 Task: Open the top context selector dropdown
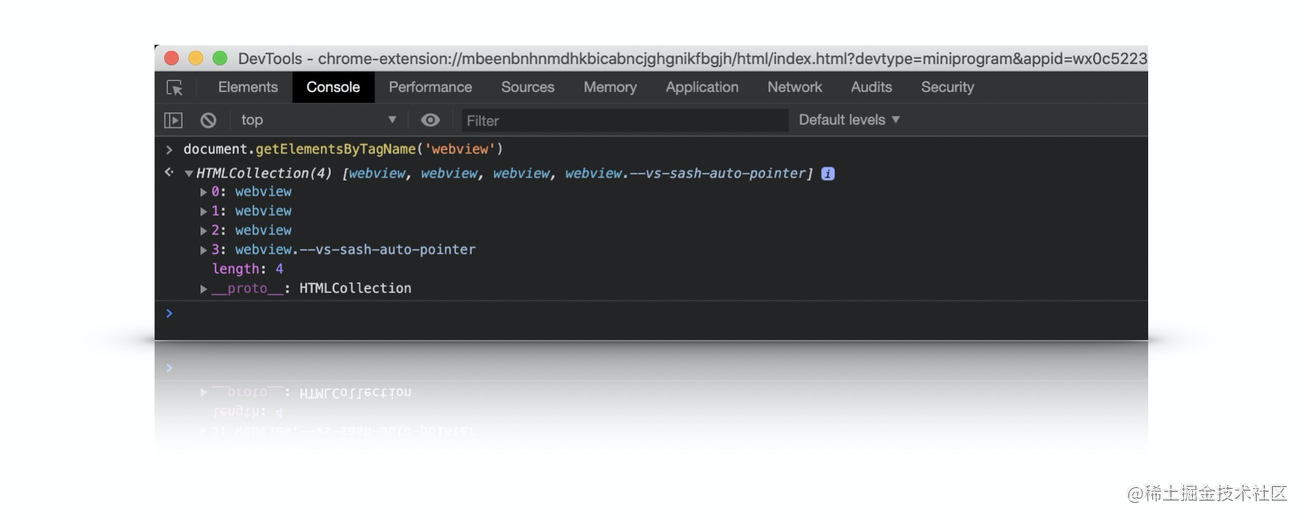pos(318,120)
